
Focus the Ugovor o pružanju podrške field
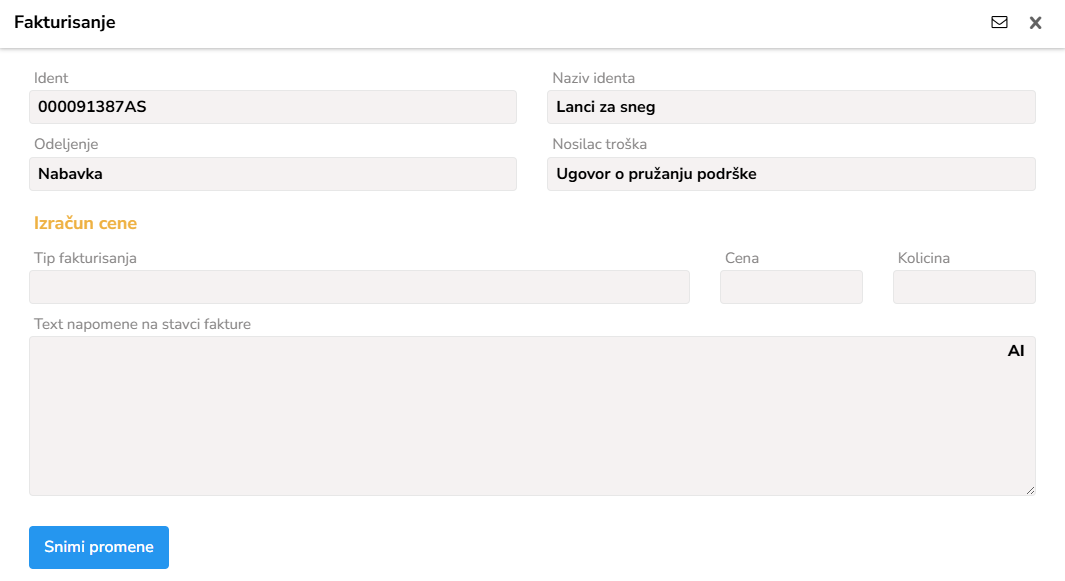pyautogui.click(x=791, y=174)
